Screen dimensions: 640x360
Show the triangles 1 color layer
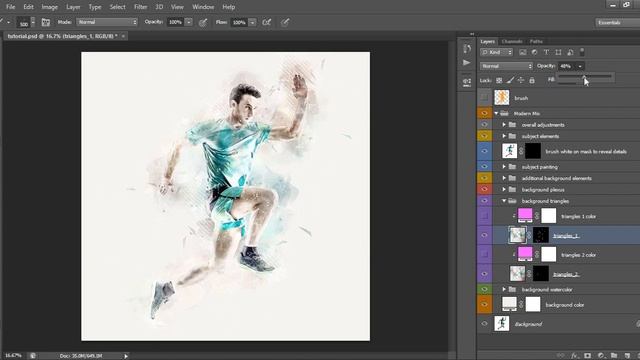click(x=484, y=216)
